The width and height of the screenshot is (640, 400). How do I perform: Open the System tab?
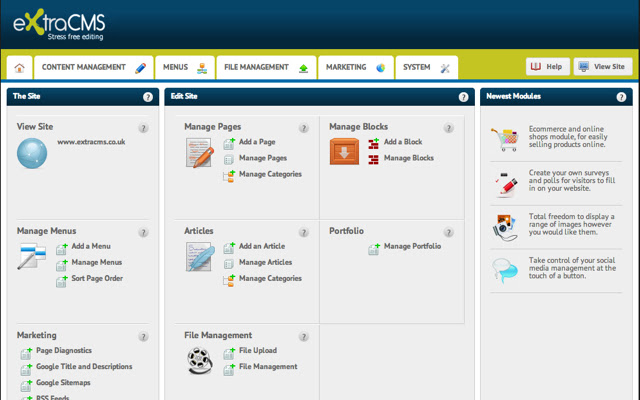(x=427, y=67)
